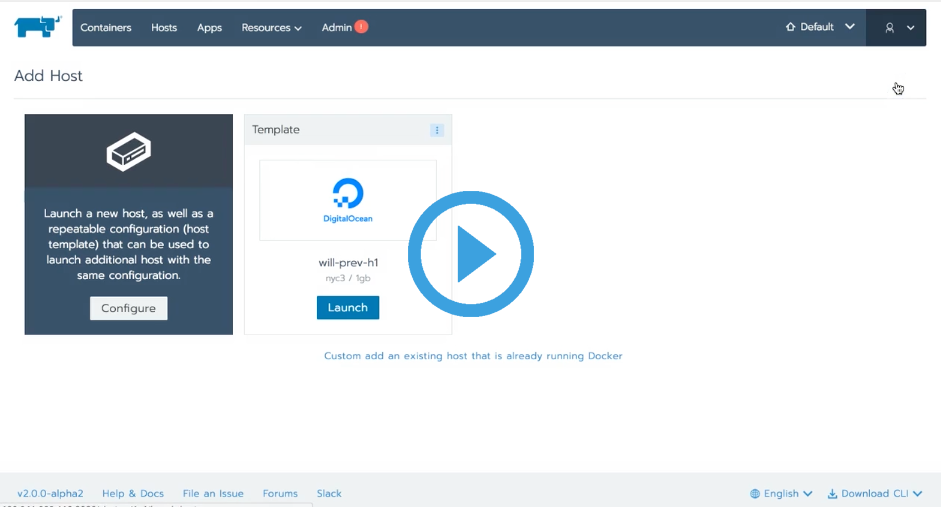Open the Apps menu
The height and width of the screenshot is (507, 941).
pos(209,28)
